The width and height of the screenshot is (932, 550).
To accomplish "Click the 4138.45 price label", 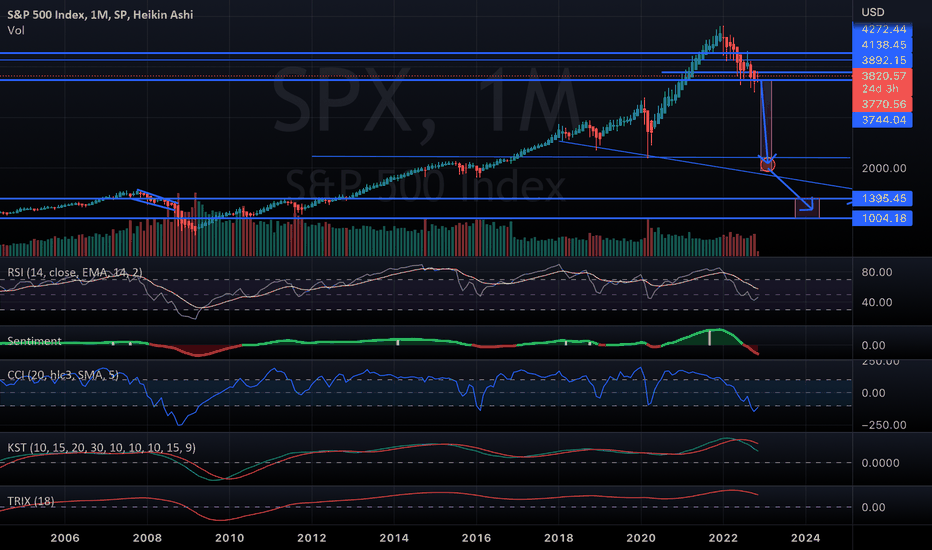I will 883,45.
